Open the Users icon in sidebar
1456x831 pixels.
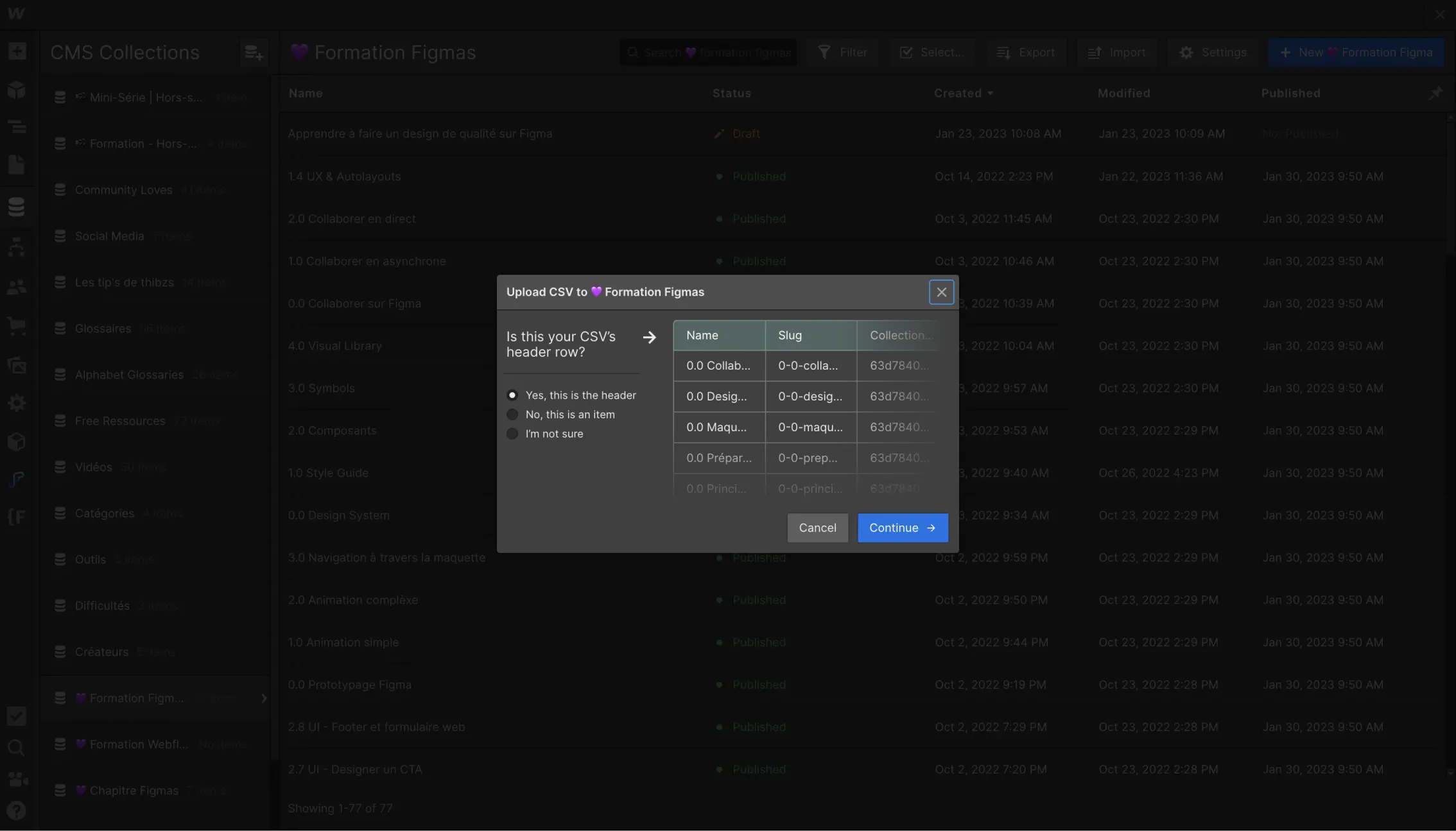[x=17, y=287]
